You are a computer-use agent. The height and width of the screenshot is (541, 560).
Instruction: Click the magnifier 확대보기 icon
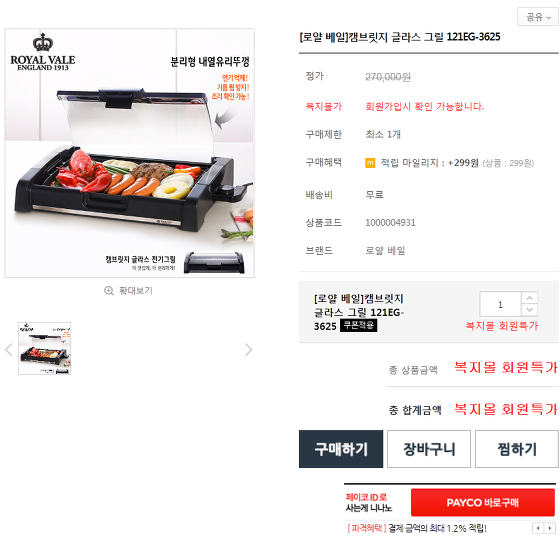[x=109, y=291]
